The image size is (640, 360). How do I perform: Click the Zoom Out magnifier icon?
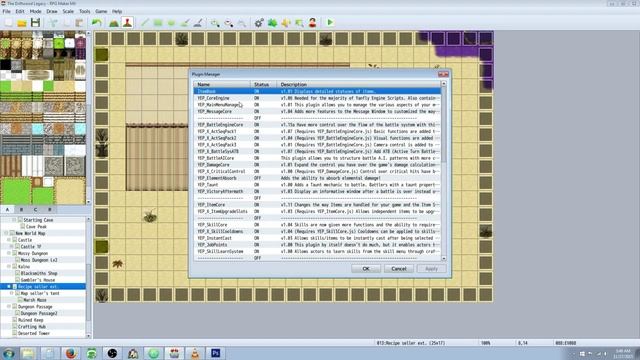pos(229,23)
